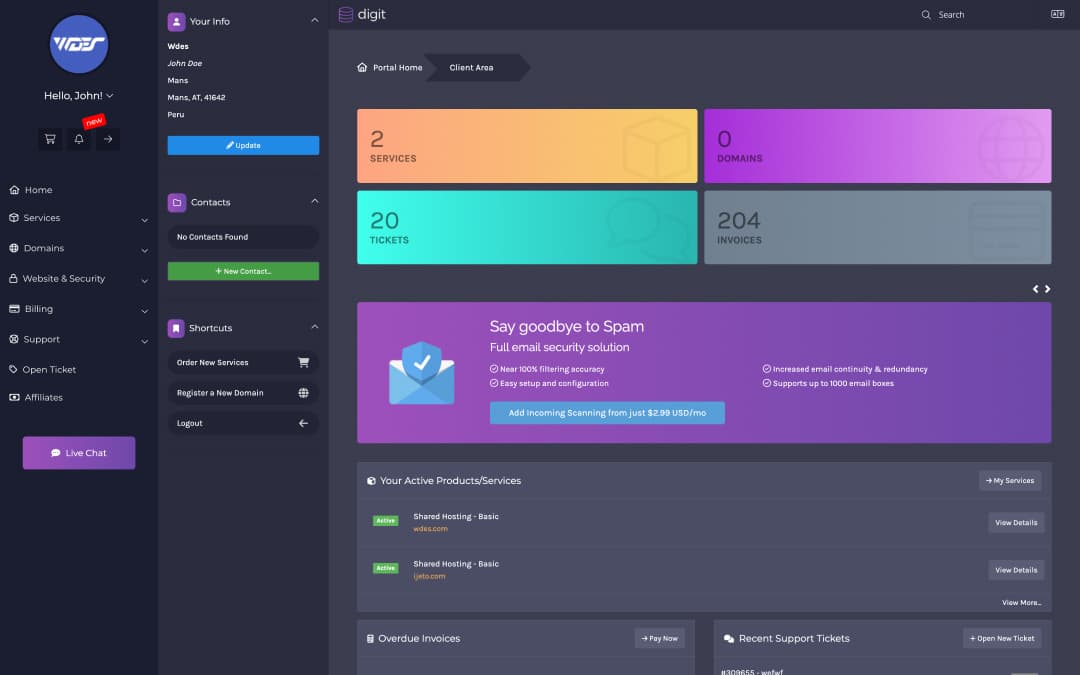Click Open New Ticket button
Image resolution: width=1080 pixels, height=675 pixels.
(1002, 638)
